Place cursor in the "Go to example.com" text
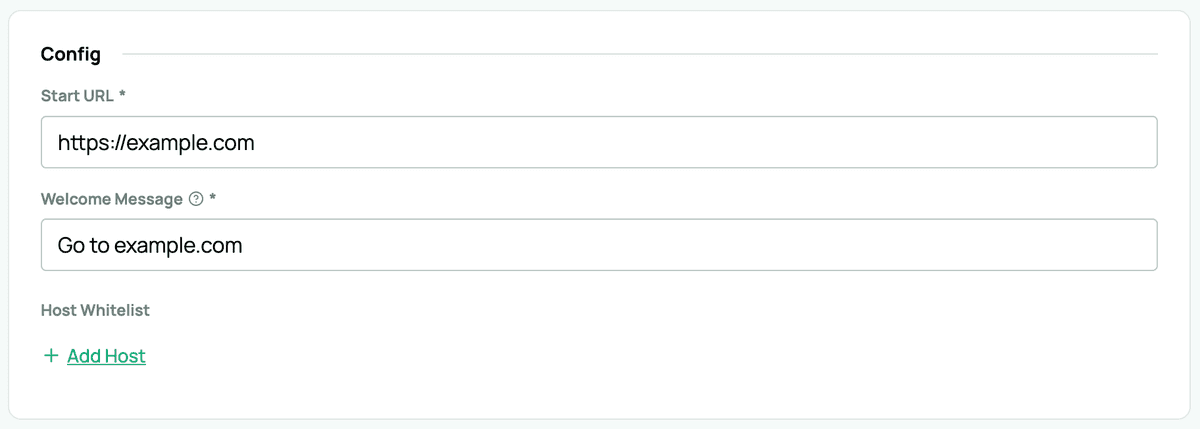Viewport: 1200px width, 429px height. 150,246
